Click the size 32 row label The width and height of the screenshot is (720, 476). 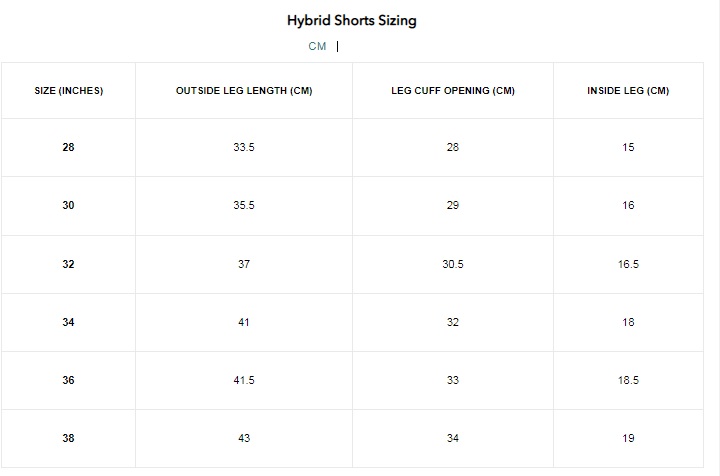click(68, 264)
